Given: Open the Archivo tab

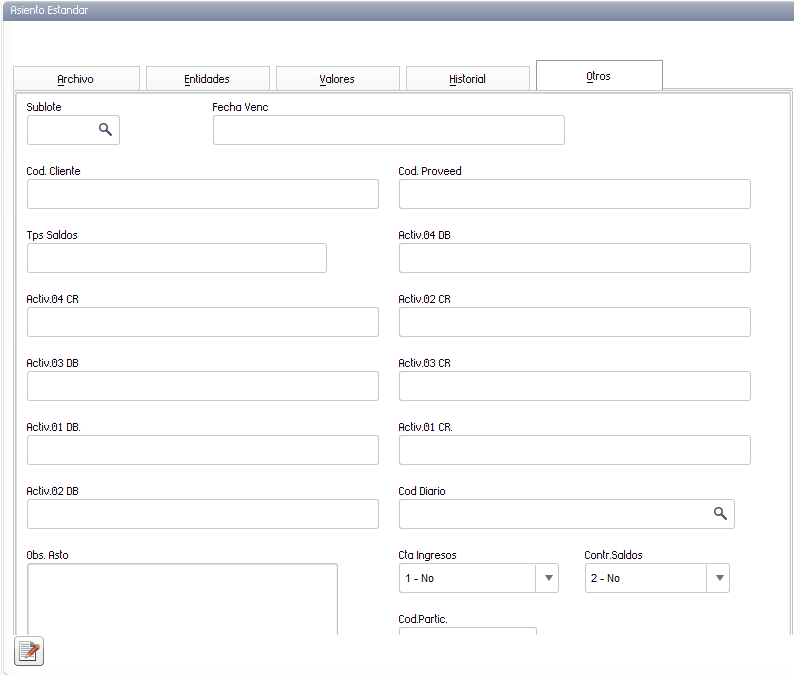Looking at the screenshot, I should coord(76,79).
